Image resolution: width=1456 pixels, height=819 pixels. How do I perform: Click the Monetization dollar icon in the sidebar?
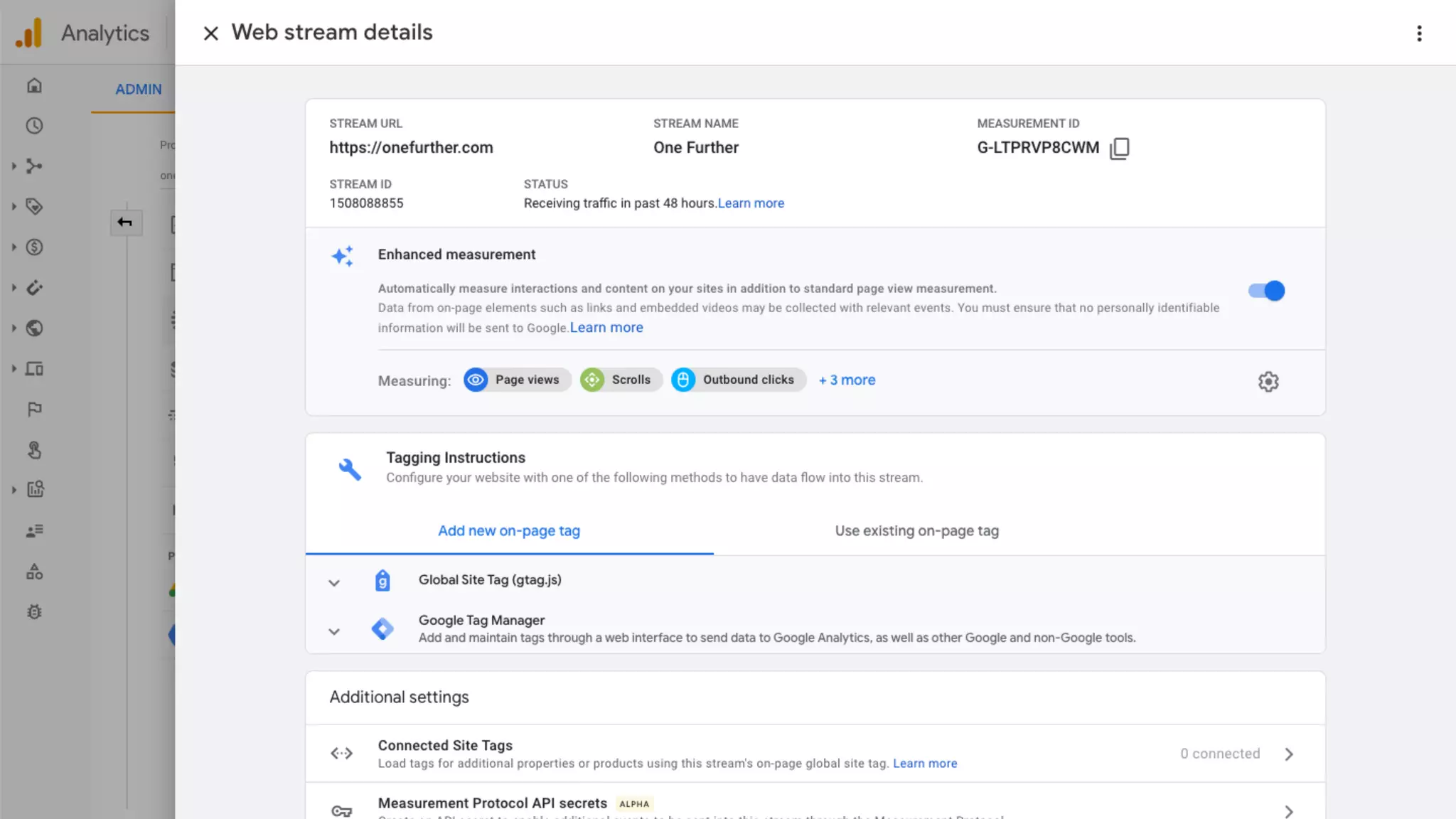34,247
